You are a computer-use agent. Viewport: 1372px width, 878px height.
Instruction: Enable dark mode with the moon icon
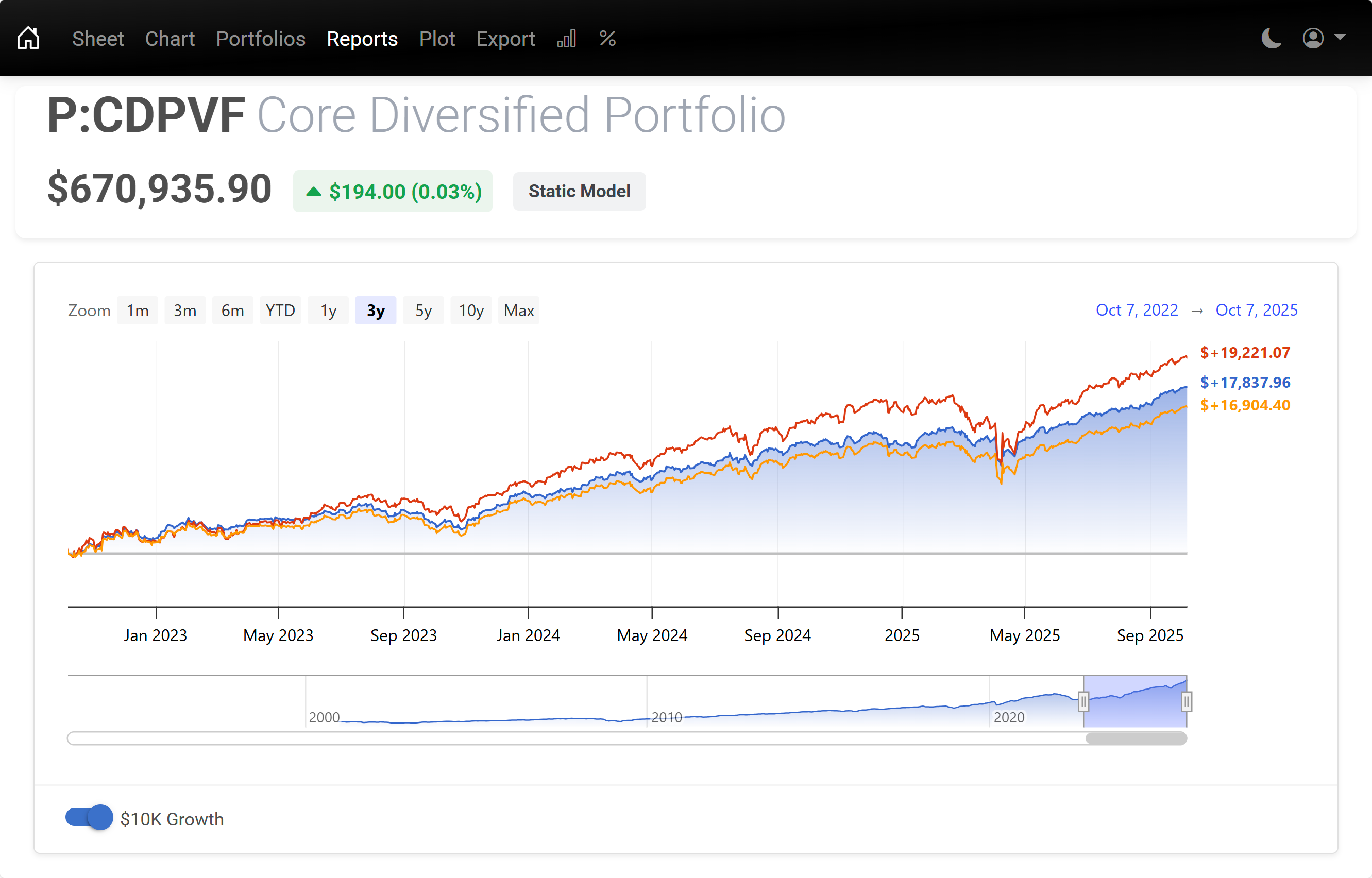click(1271, 38)
